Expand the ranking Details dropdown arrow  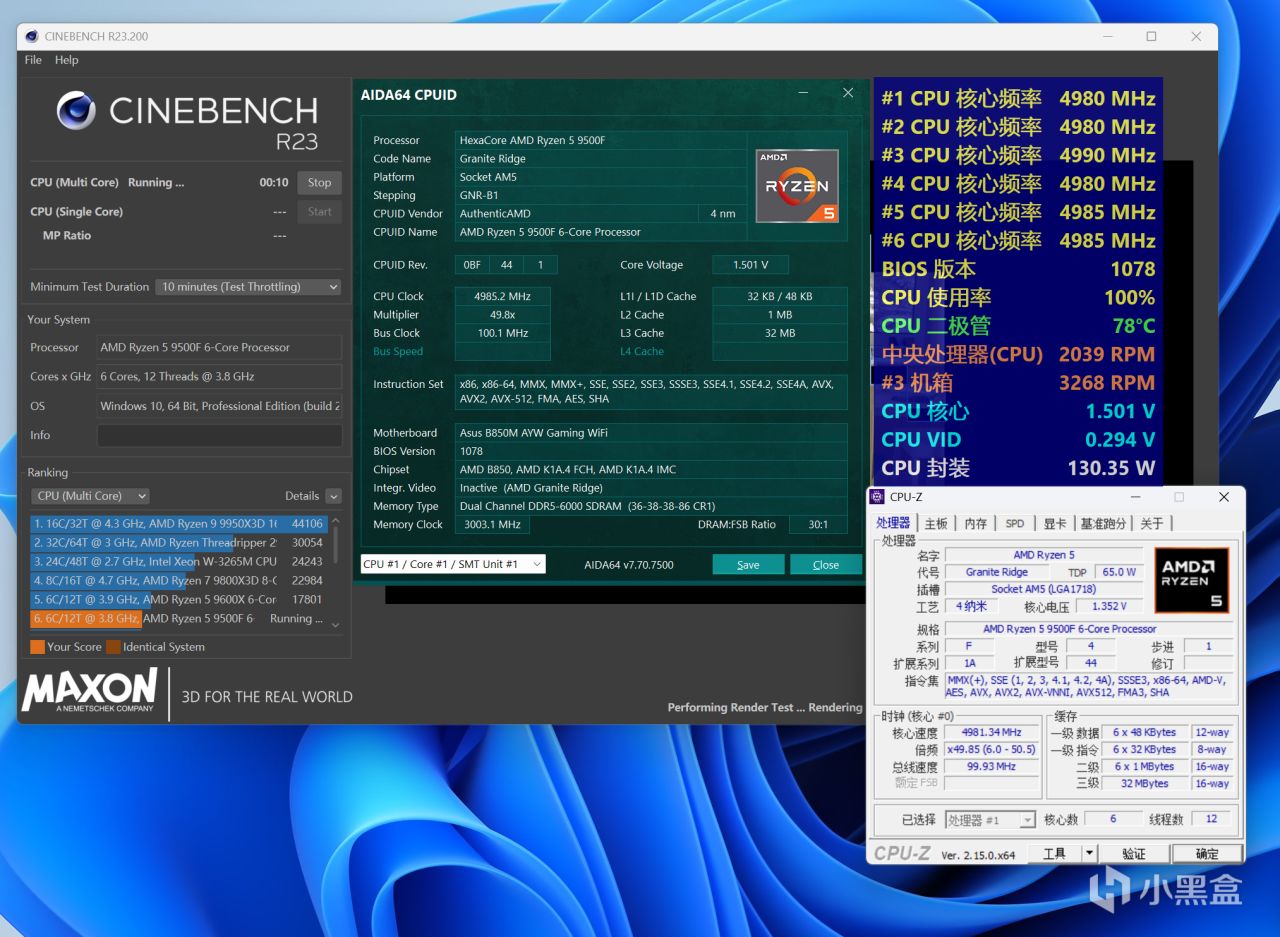click(x=333, y=496)
